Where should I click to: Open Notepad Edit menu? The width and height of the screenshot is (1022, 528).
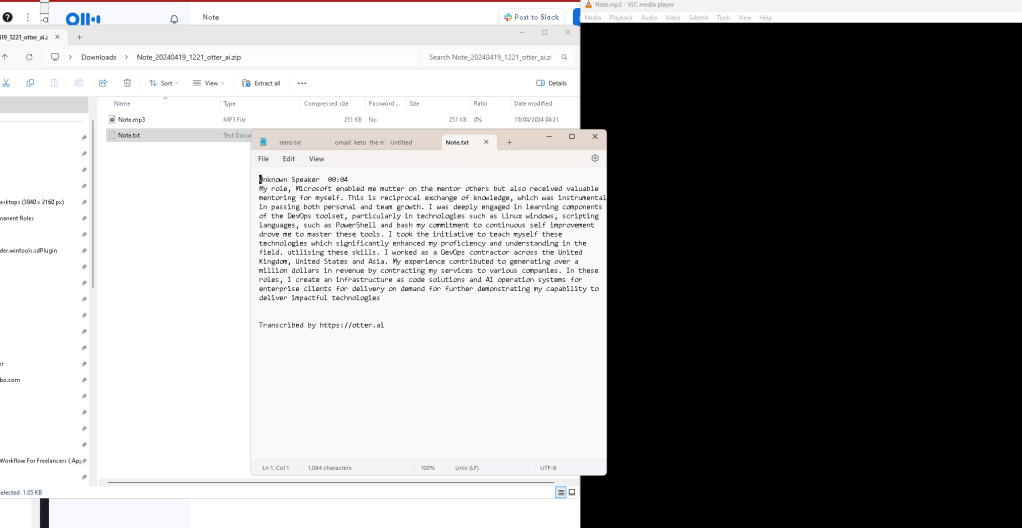[x=289, y=158]
